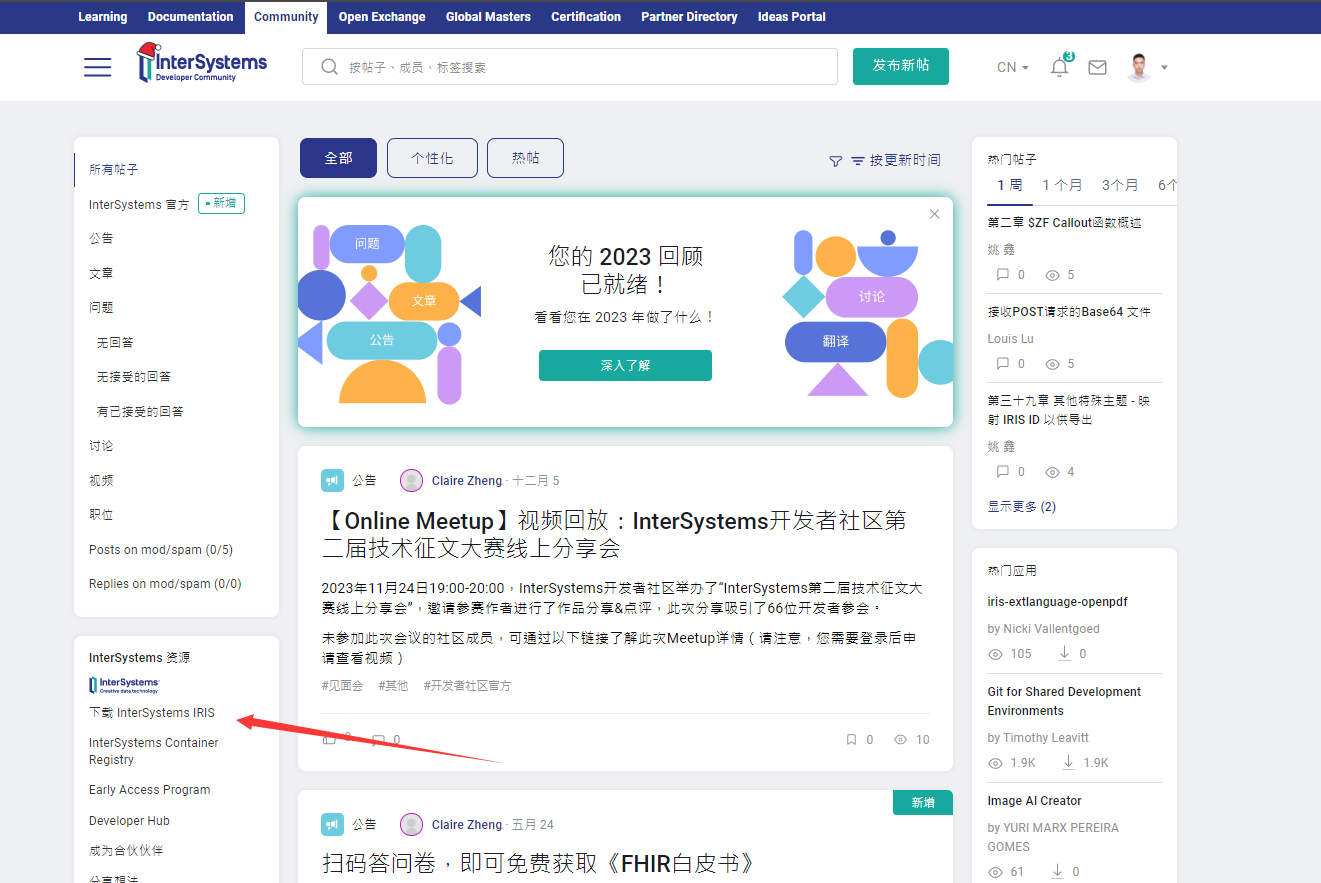Open 下载 InterSystems IRIS link
The image size is (1321, 883).
(x=152, y=713)
